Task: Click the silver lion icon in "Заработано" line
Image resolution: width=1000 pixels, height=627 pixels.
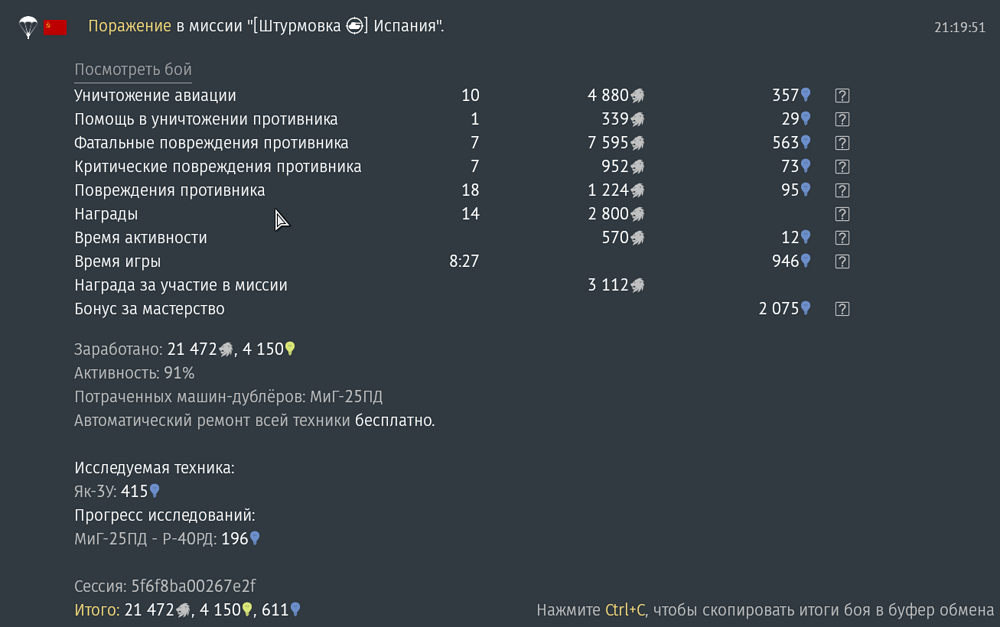Action: [226, 349]
